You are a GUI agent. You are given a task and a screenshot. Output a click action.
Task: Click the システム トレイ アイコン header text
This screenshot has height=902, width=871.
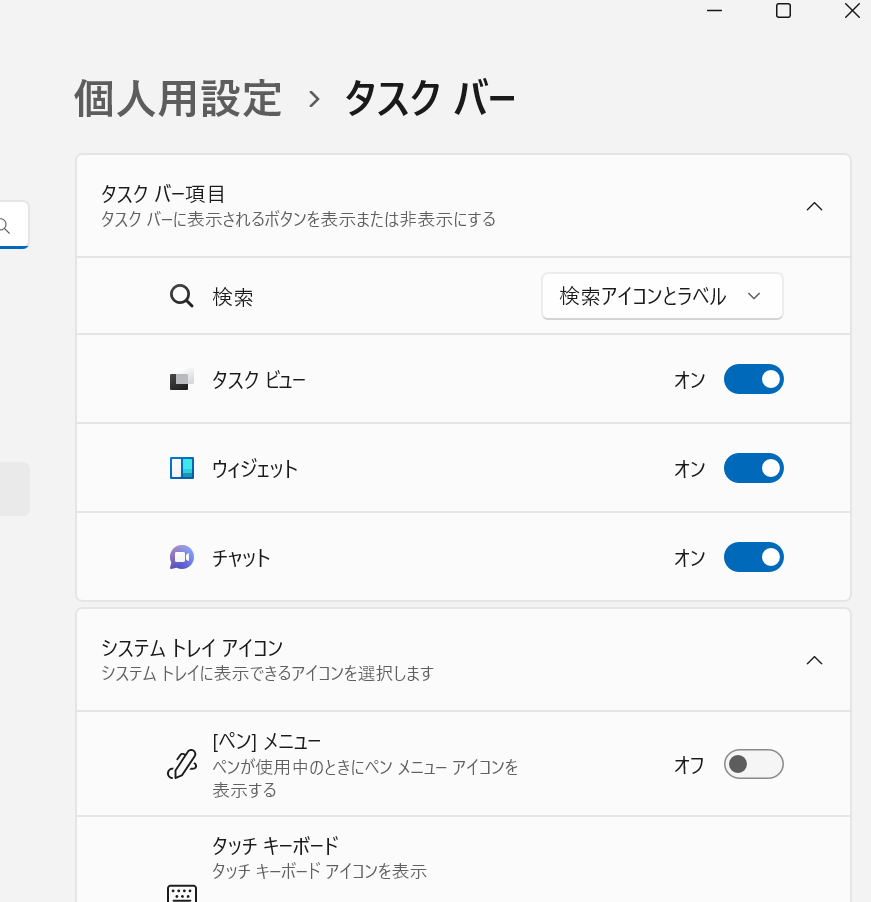[192, 648]
